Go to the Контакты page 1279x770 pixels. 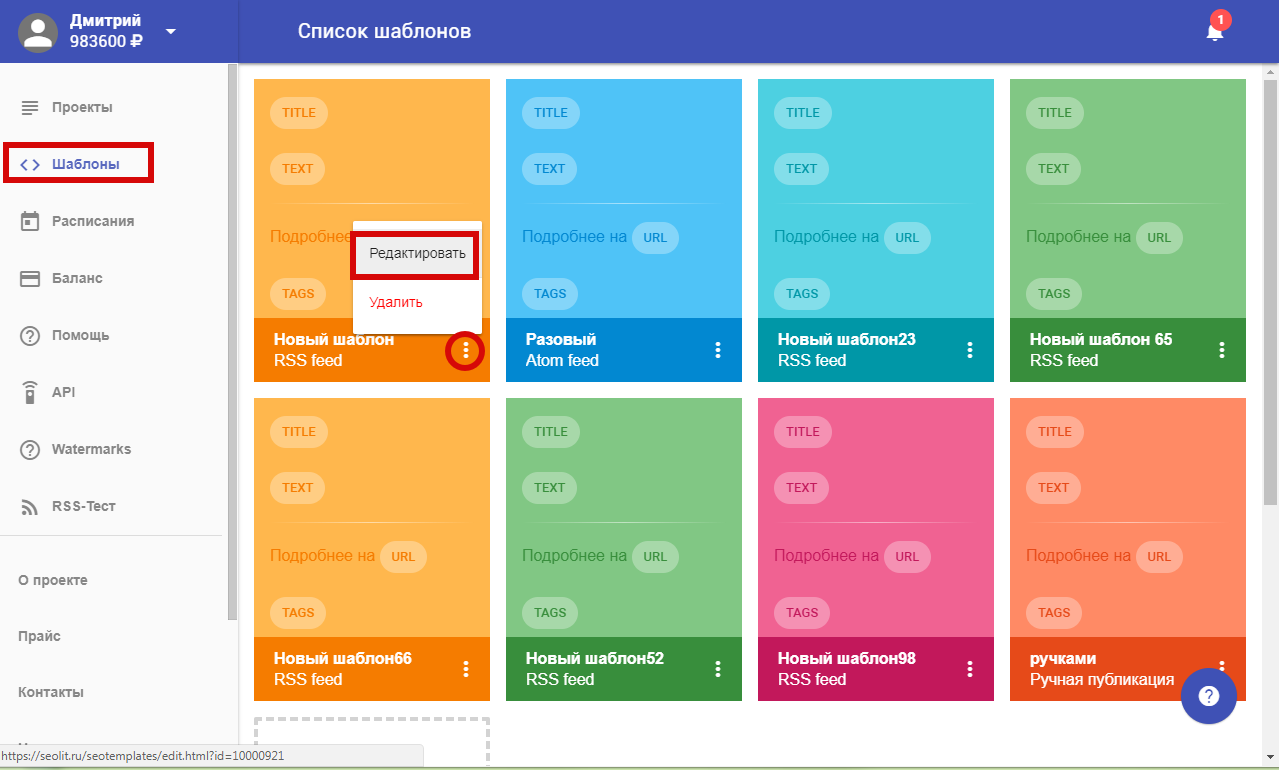(x=51, y=692)
